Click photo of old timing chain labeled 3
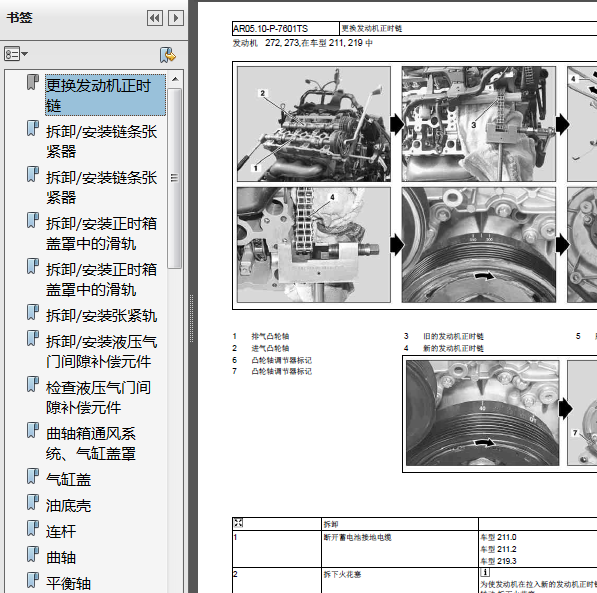Image resolution: width=597 pixels, height=593 pixels. coord(479,124)
